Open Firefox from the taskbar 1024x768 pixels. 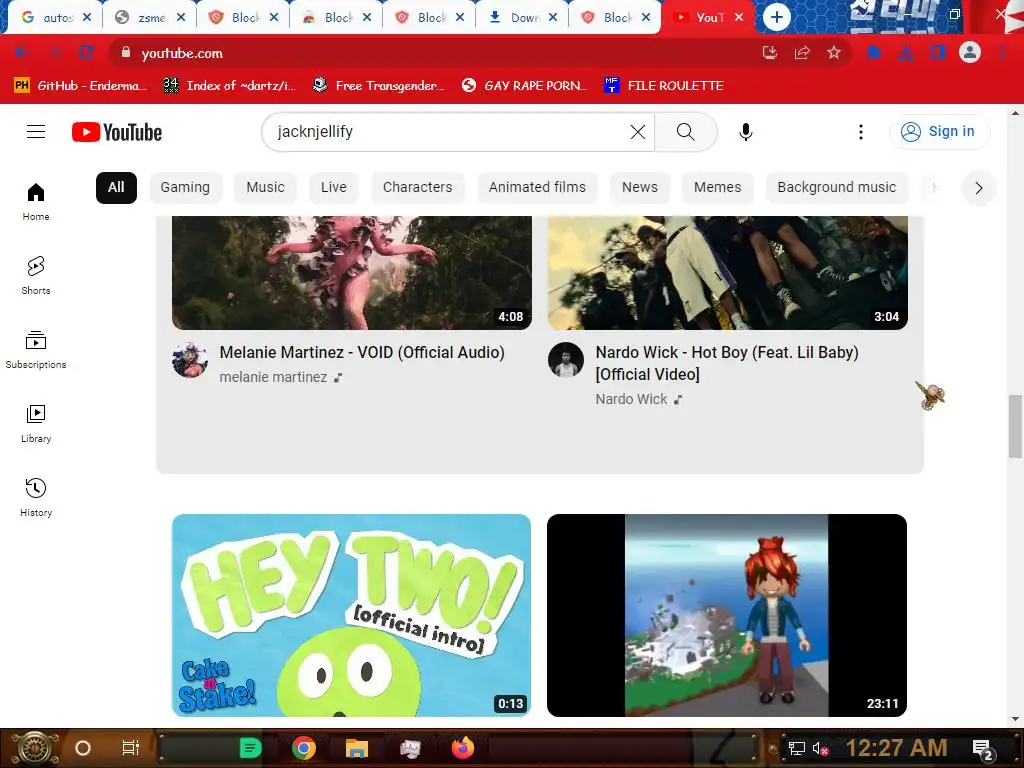[463, 748]
